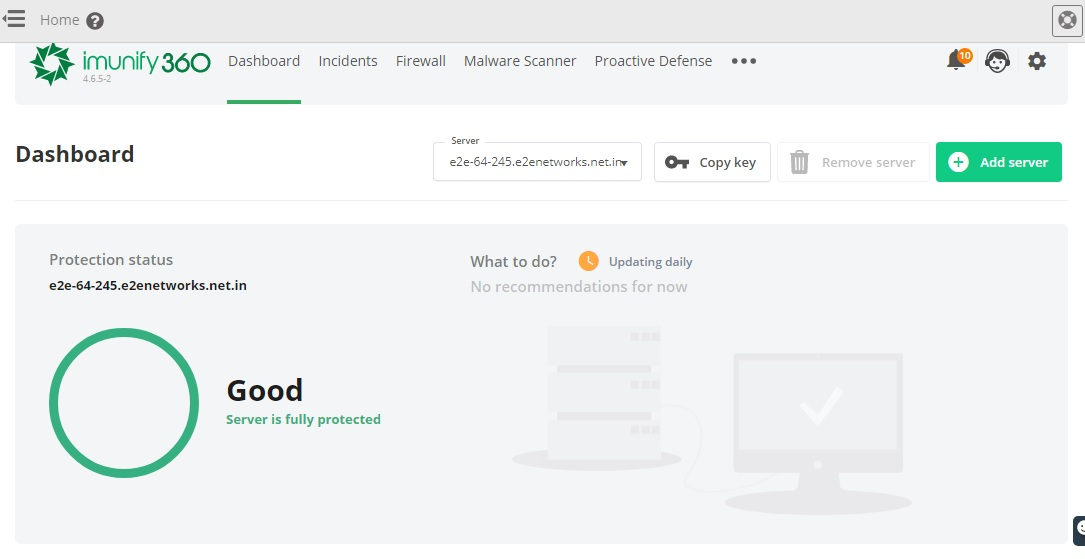Go to the Malware Scanner tab
Screen dimensions: 1085x559
coord(520,61)
